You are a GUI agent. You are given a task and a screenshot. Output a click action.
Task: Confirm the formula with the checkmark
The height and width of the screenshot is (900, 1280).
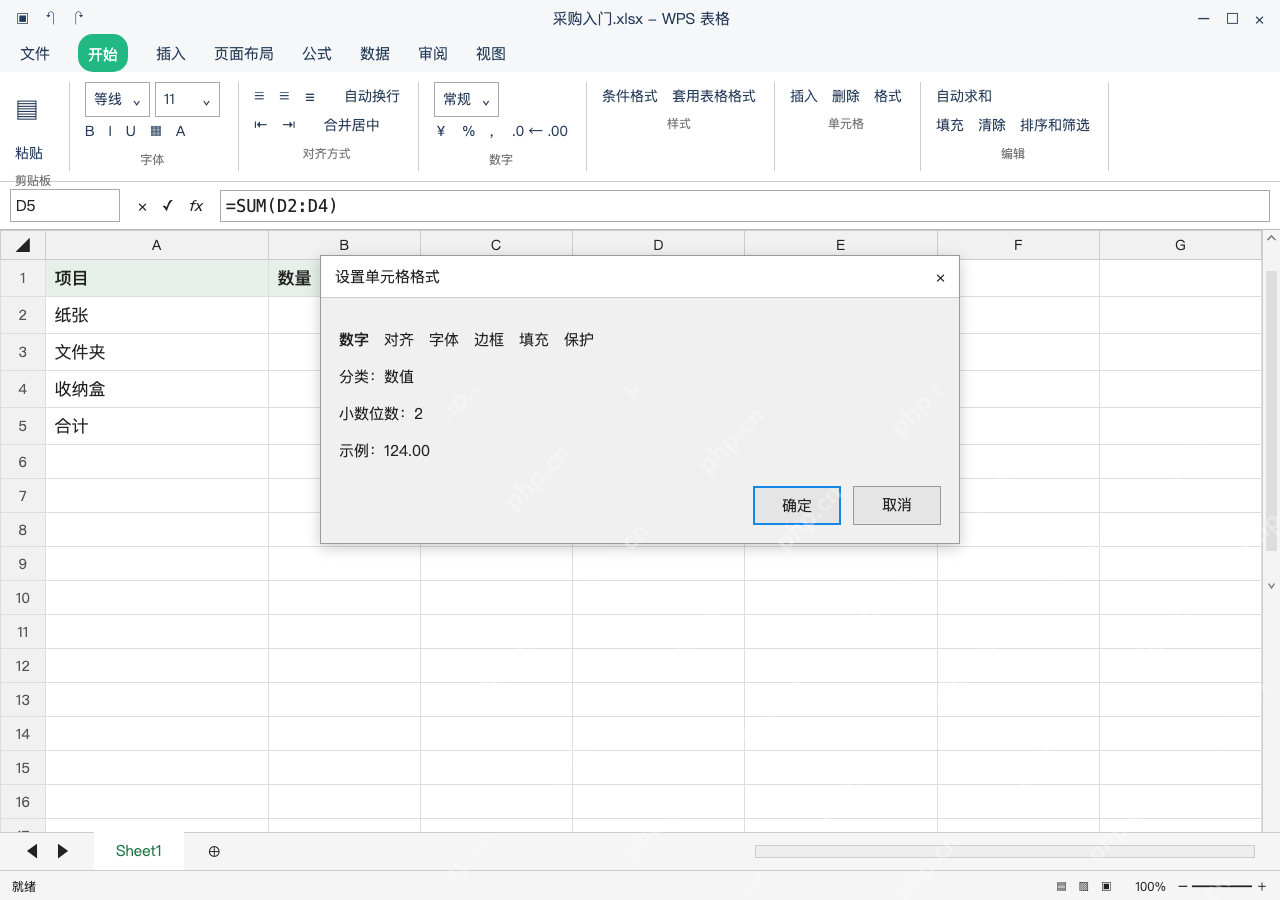click(168, 206)
